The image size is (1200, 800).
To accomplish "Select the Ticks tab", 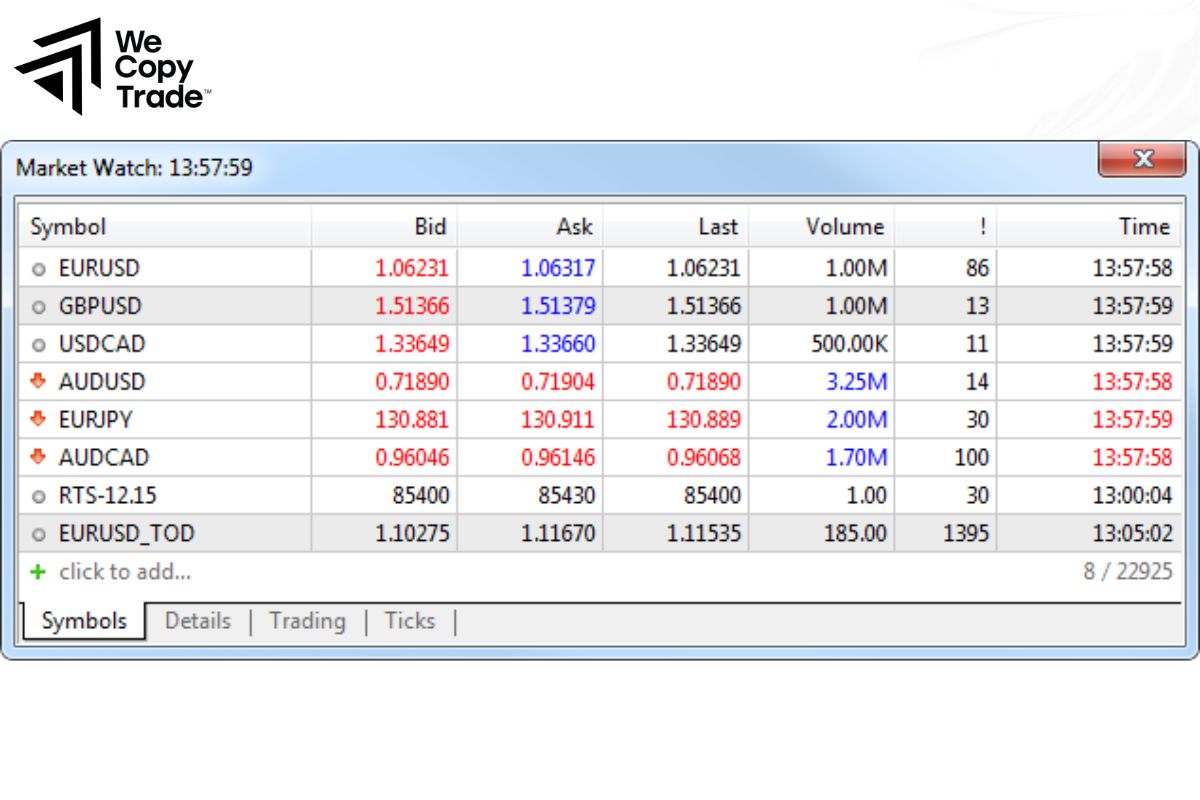I will pyautogui.click(x=410, y=621).
